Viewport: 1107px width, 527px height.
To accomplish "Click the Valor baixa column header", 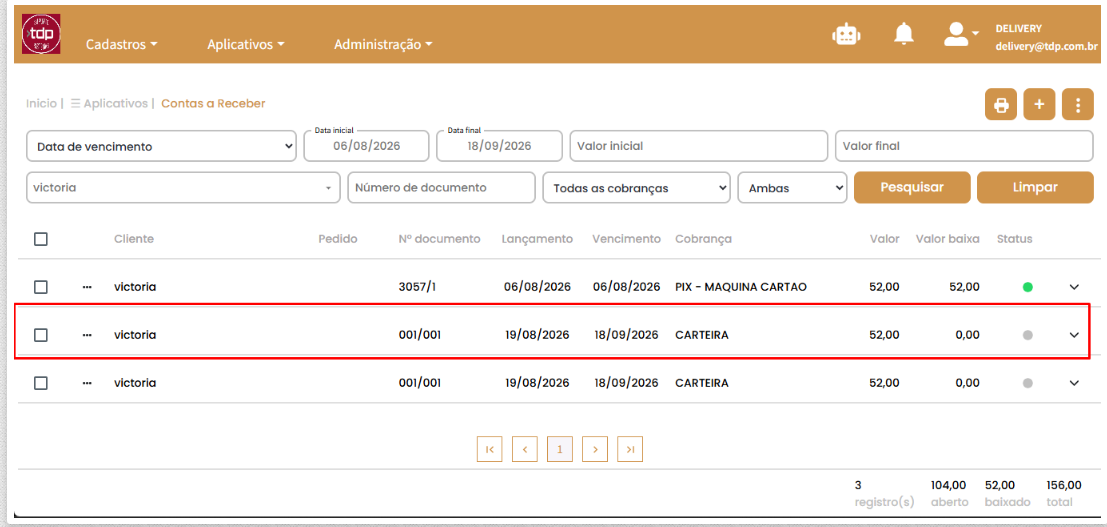I will coord(947,239).
